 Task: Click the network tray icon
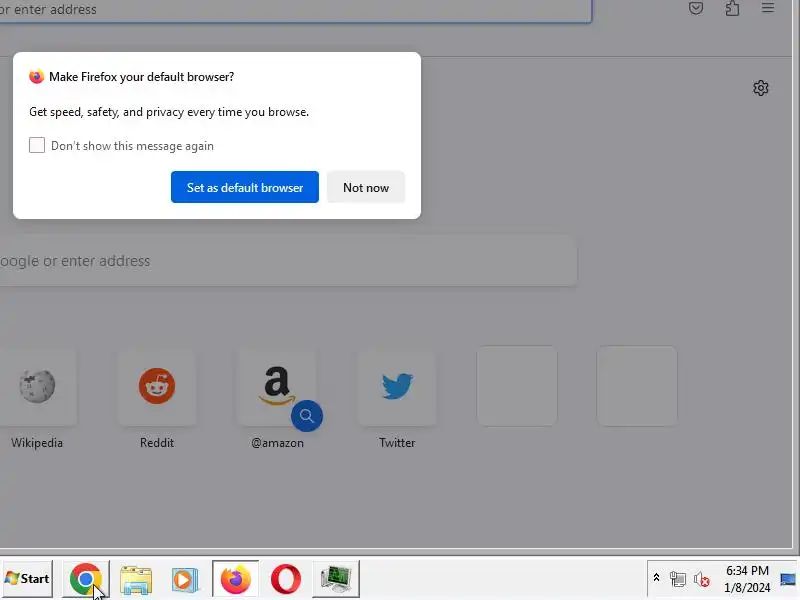click(x=678, y=579)
